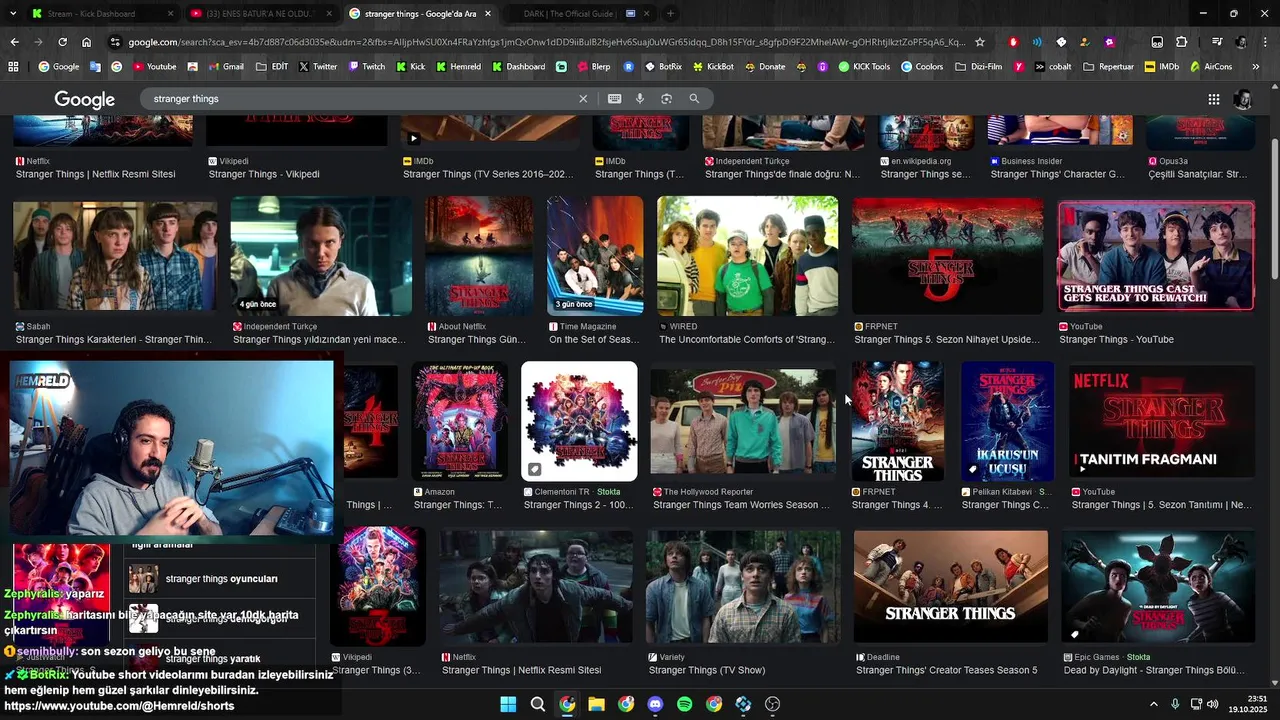1280x720 pixels.
Task: Show hidden system tray icons
Action: [x=1153, y=704]
